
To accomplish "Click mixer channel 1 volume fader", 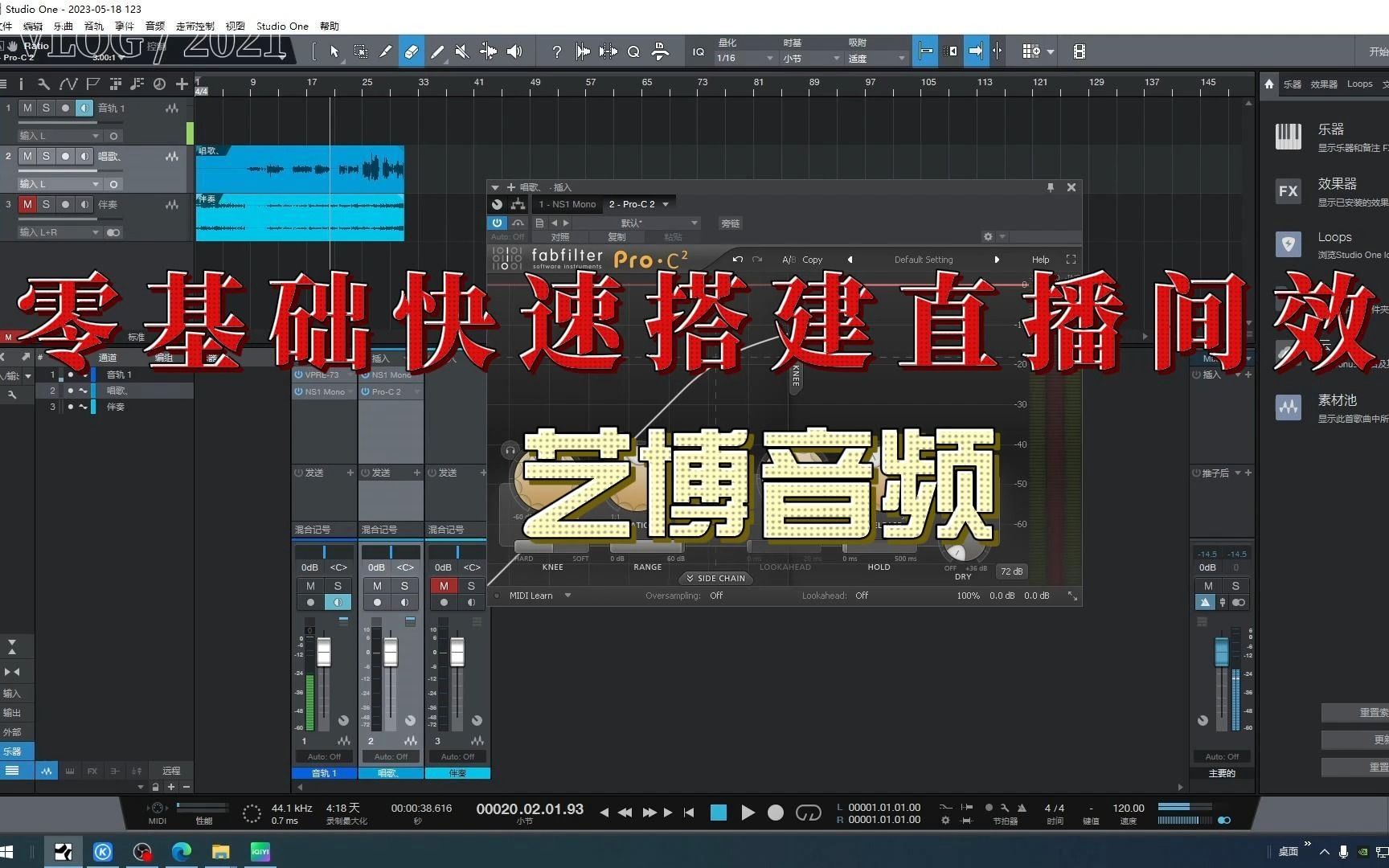I will tap(324, 652).
